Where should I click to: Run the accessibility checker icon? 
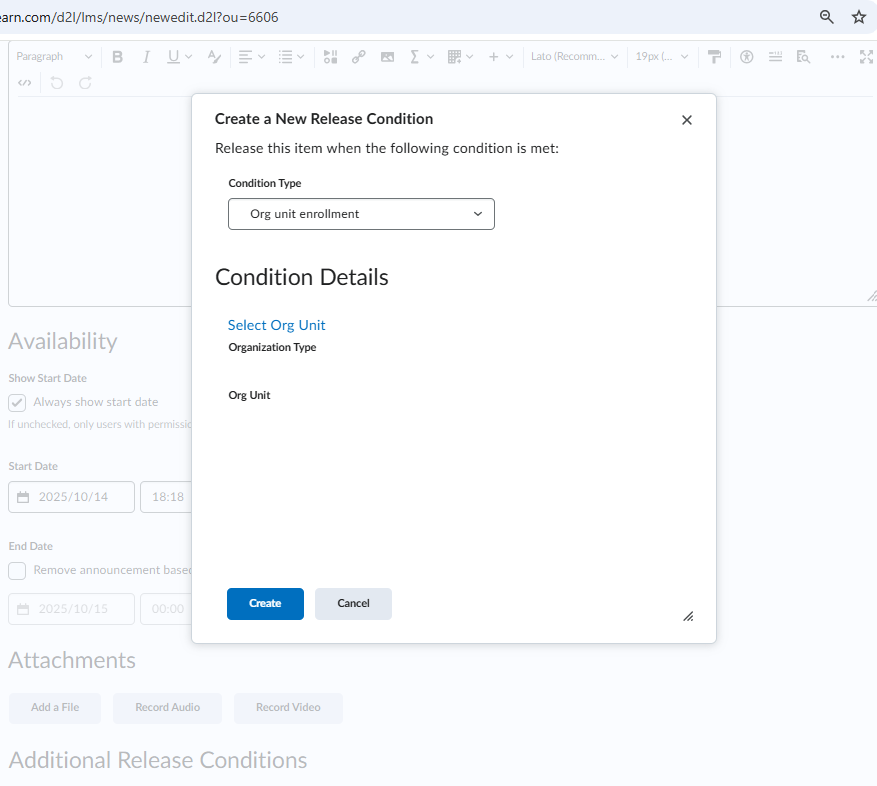[x=747, y=57]
